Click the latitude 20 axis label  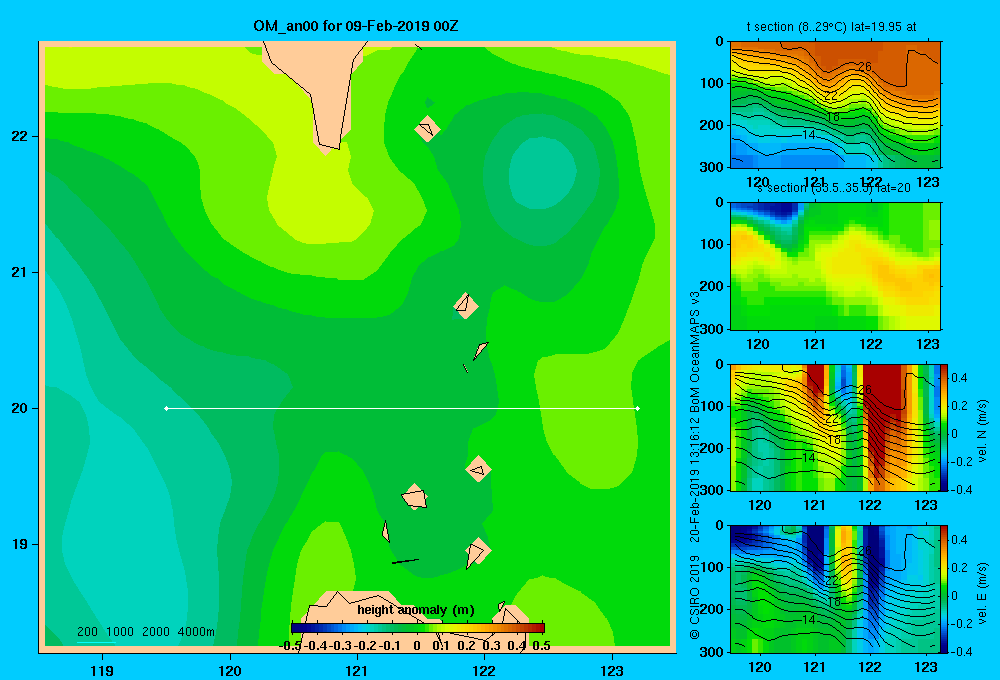20,408
